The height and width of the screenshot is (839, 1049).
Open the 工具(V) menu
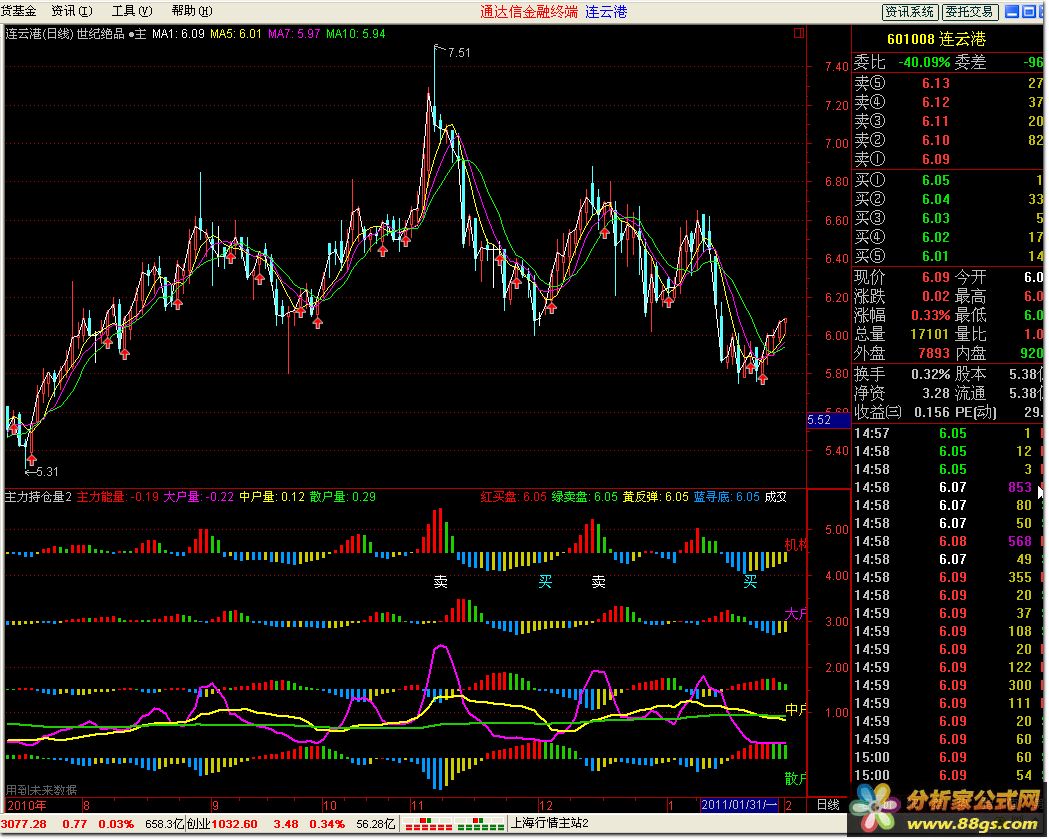point(132,11)
